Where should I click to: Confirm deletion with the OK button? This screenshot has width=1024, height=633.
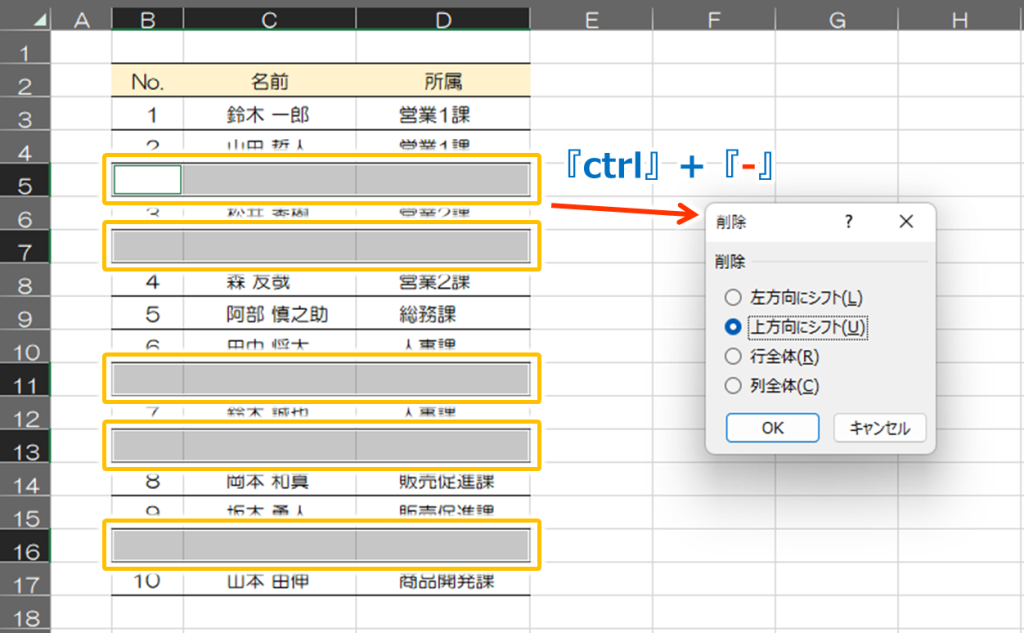point(773,428)
